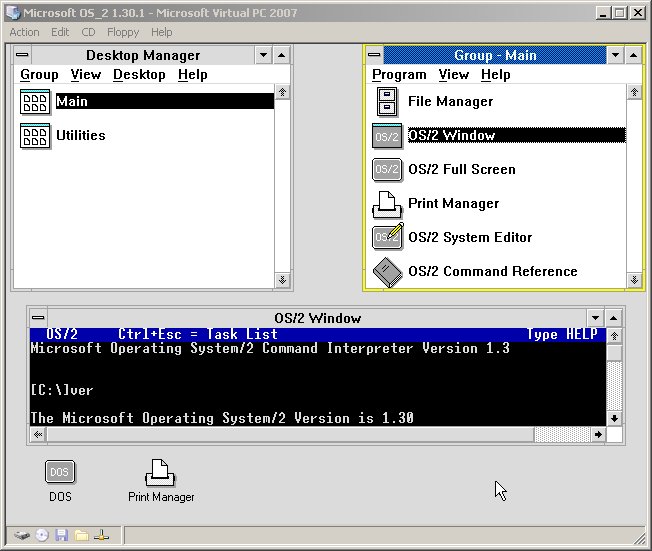This screenshot has width=652, height=551.
Task: Click the Virtual PC title bar application icon
Action: [x=13, y=12]
